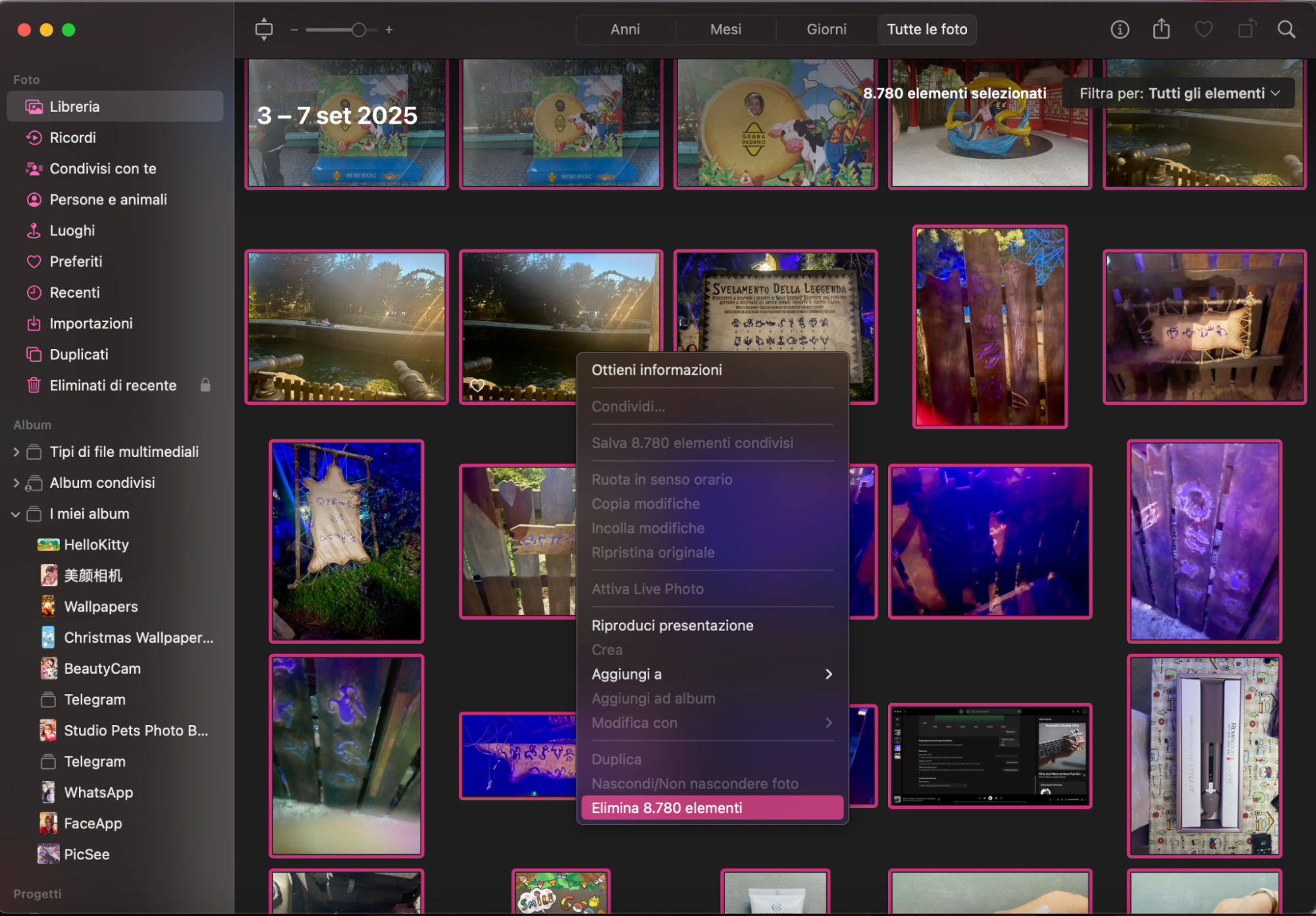
Task: Click the Share icon in the toolbar
Action: 1161,29
